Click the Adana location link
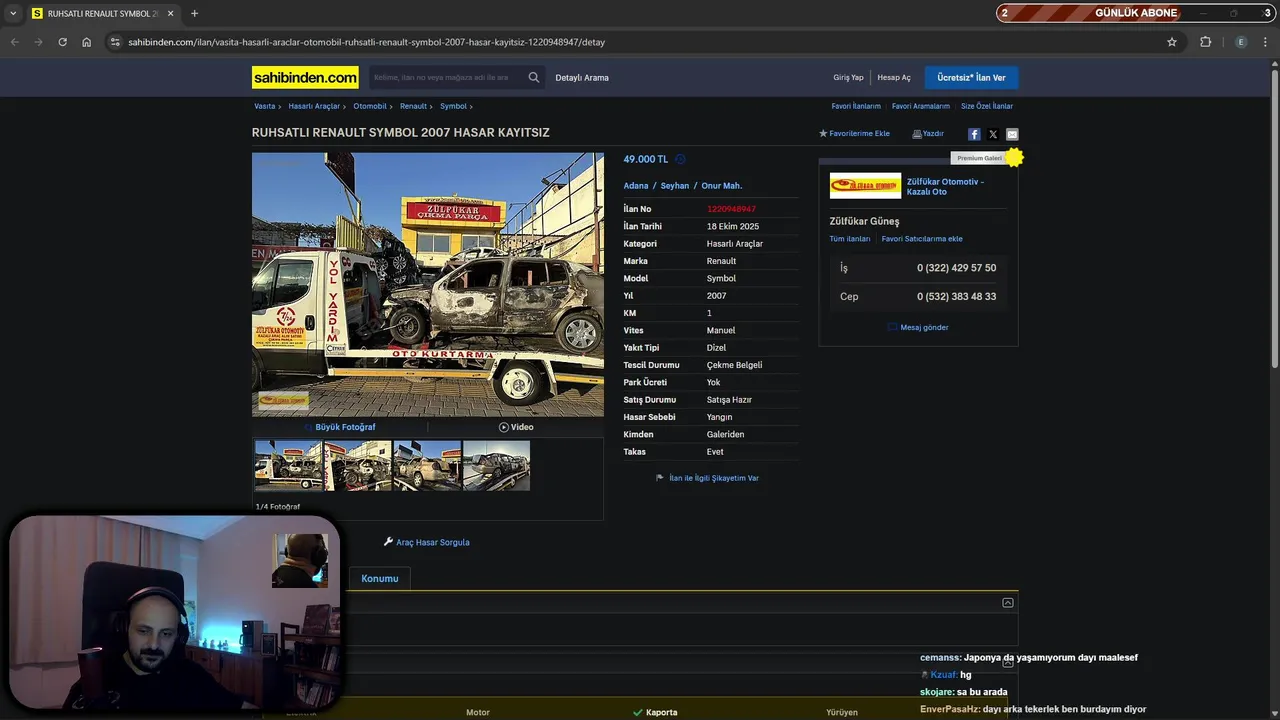 [x=636, y=186]
